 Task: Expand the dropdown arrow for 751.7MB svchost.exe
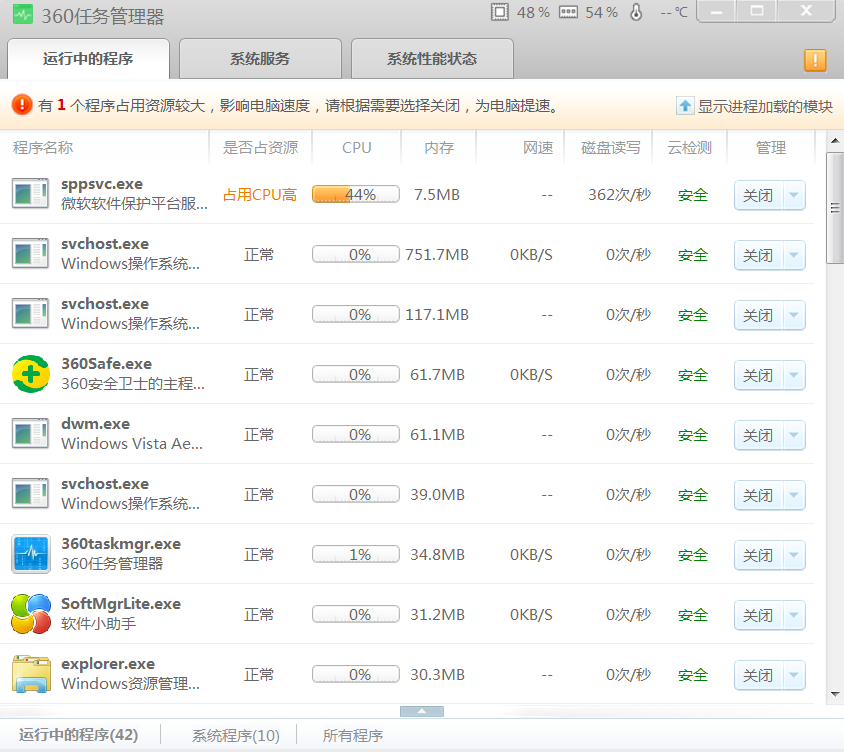point(794,255)
